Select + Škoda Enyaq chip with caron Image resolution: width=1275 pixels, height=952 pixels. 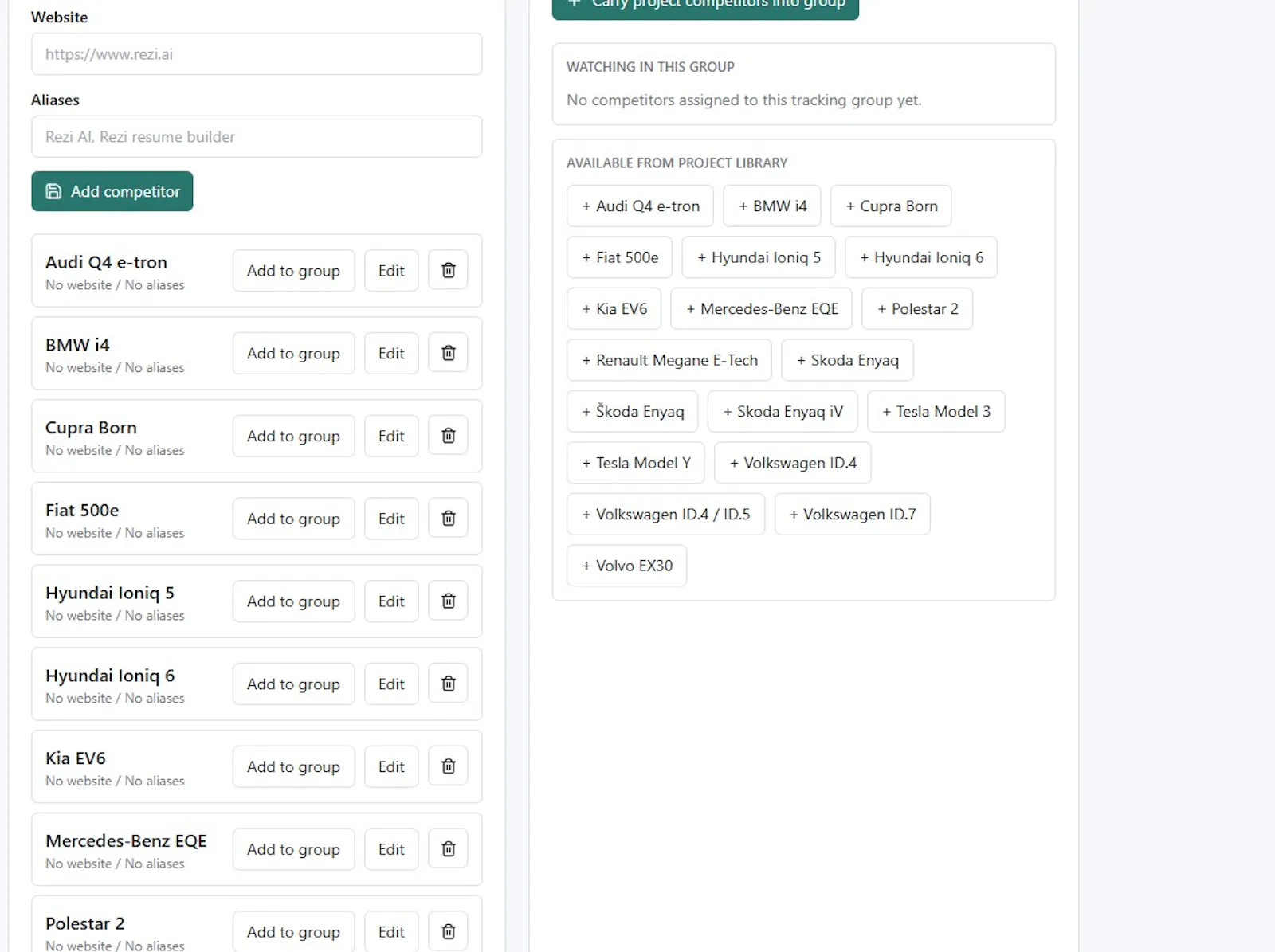[x=632, y=412]
